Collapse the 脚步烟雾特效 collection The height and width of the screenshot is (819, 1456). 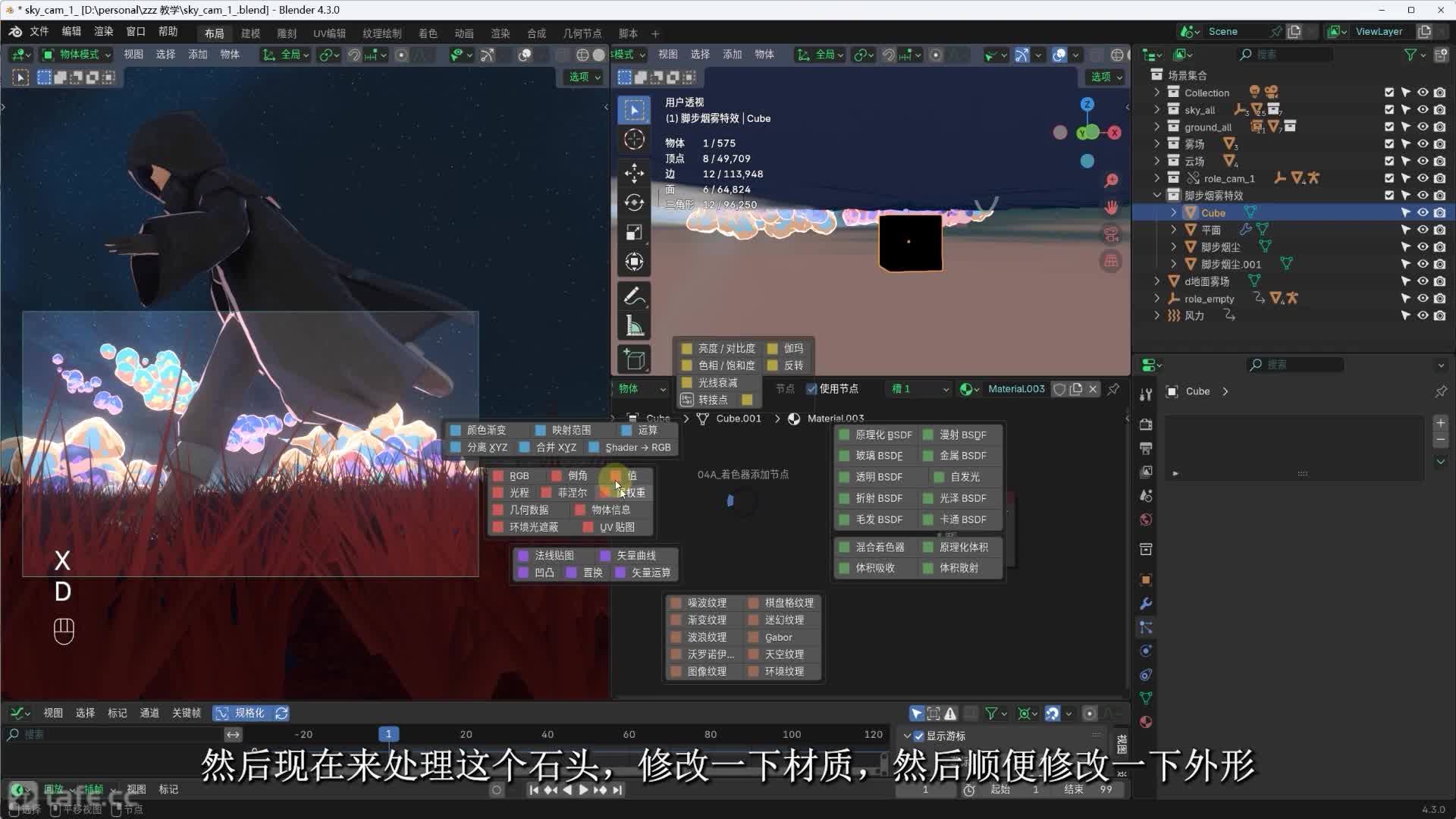pos(1157,196)
